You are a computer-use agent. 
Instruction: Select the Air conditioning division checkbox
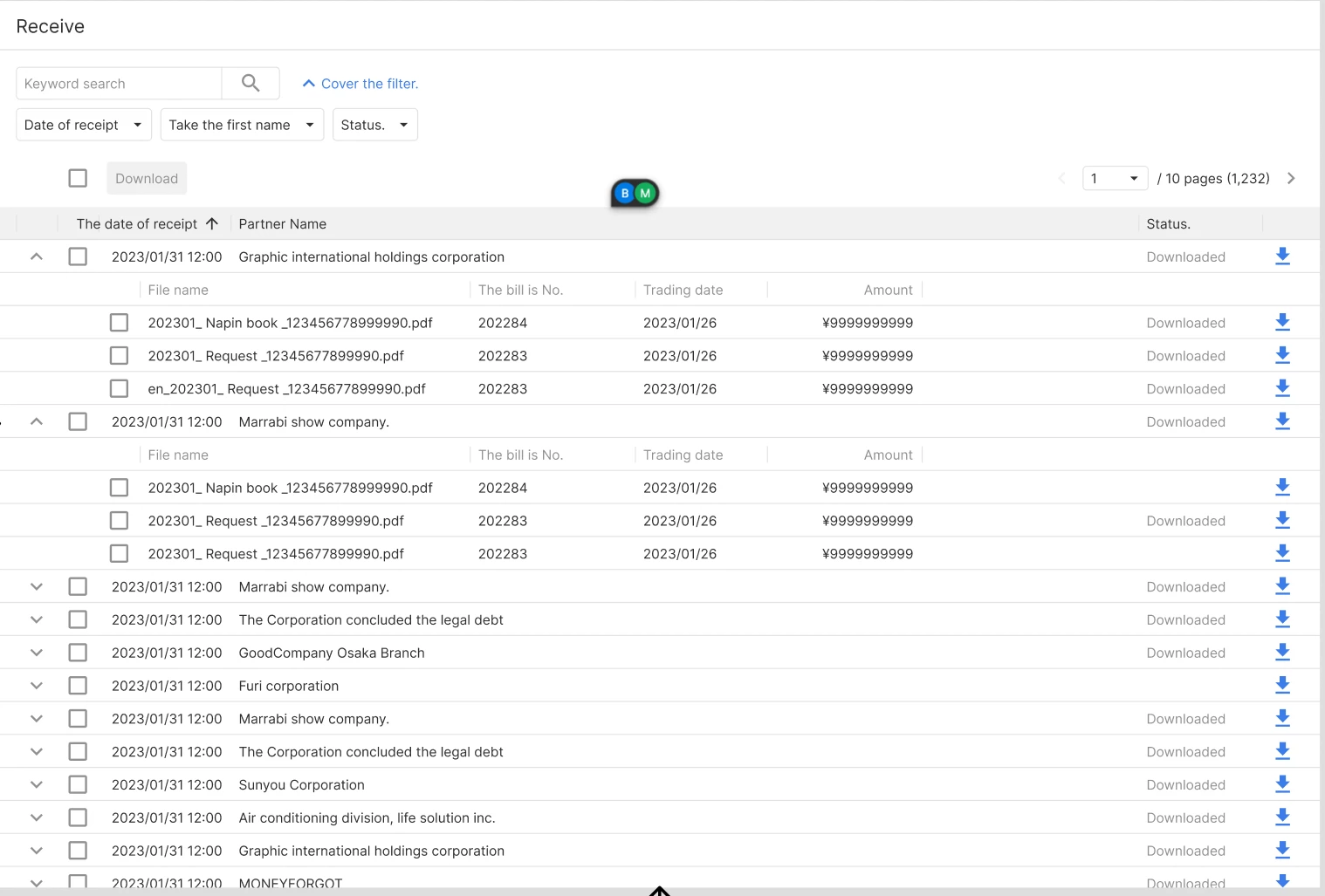(78, 817)
